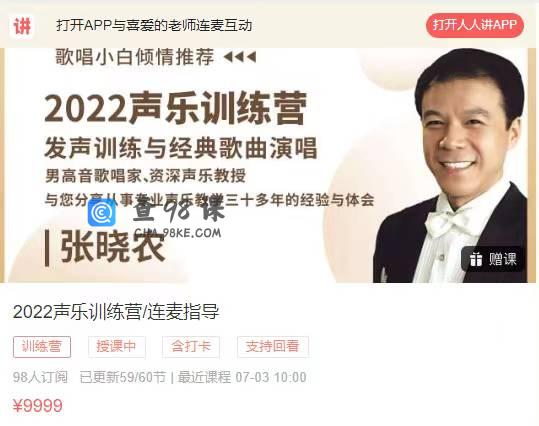Screen dimensions: 539x426
Task: Click the 赠课 gift course label
Action: pos(502,259)
